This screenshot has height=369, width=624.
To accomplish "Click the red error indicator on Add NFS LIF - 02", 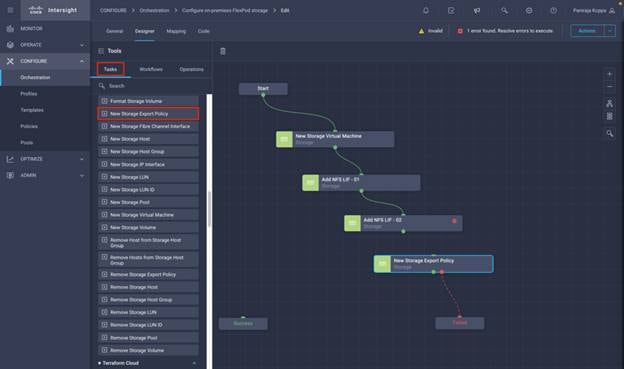I will [454, 221].
